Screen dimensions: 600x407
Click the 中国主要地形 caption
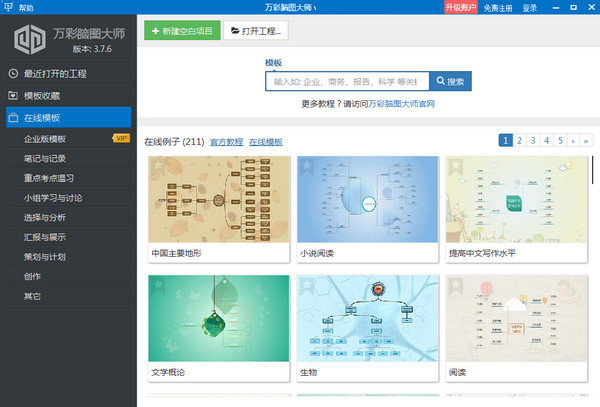click(x=176, y=253)
